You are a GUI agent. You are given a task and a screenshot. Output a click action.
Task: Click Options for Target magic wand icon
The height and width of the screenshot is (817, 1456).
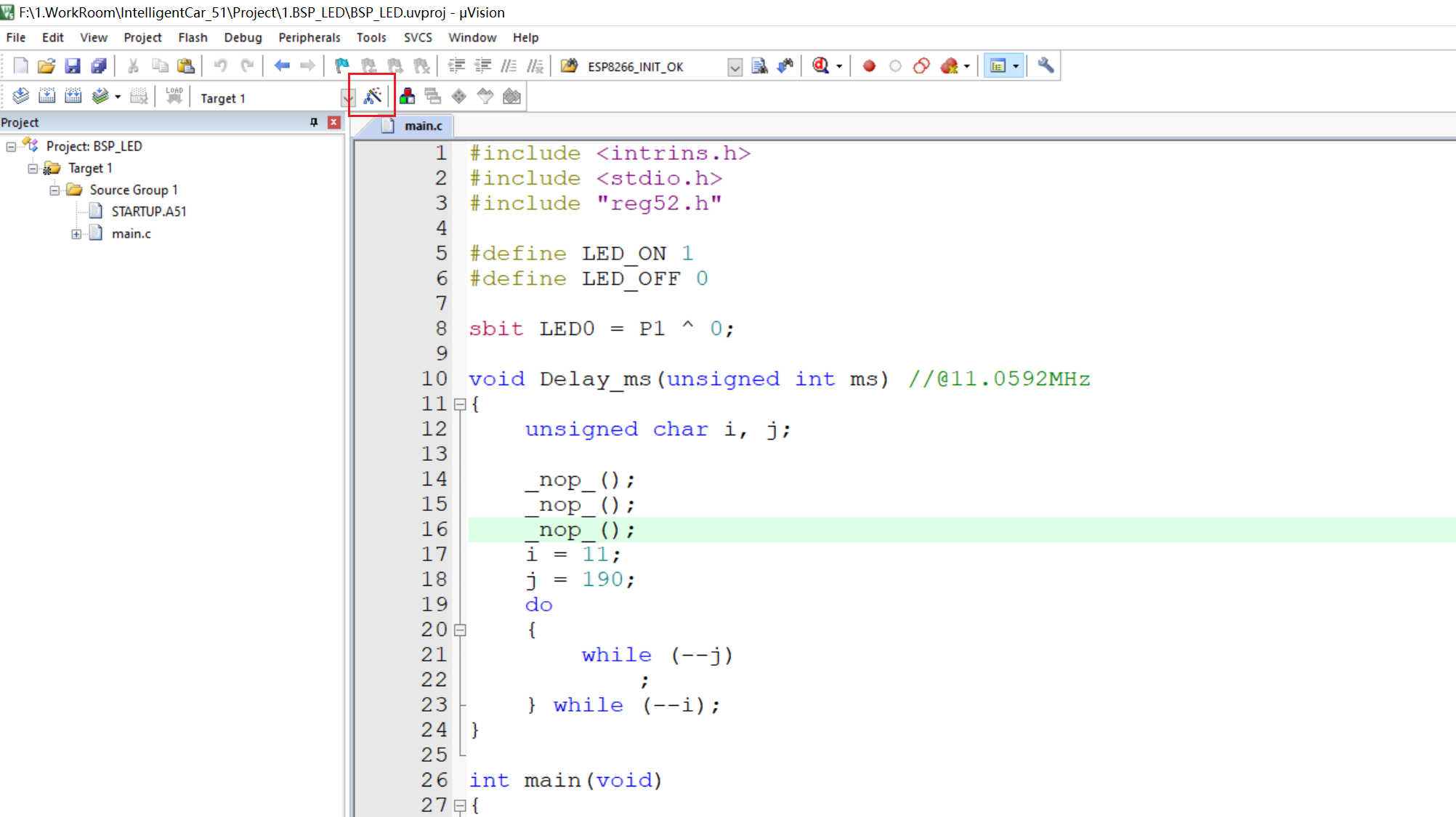[372, 96]
